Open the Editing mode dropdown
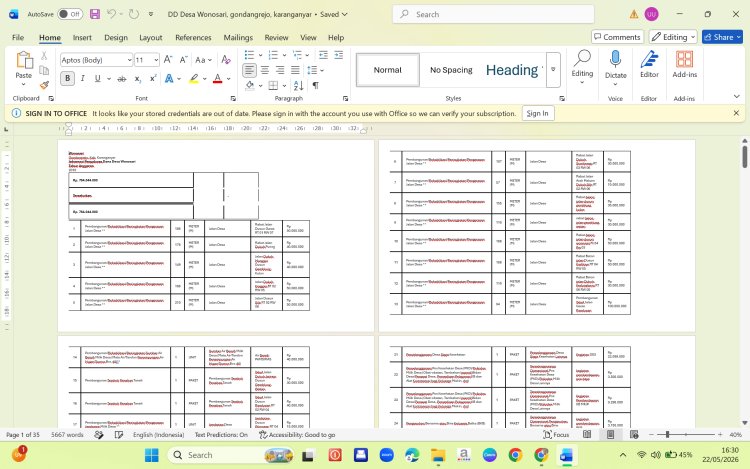 pos(673,37)
